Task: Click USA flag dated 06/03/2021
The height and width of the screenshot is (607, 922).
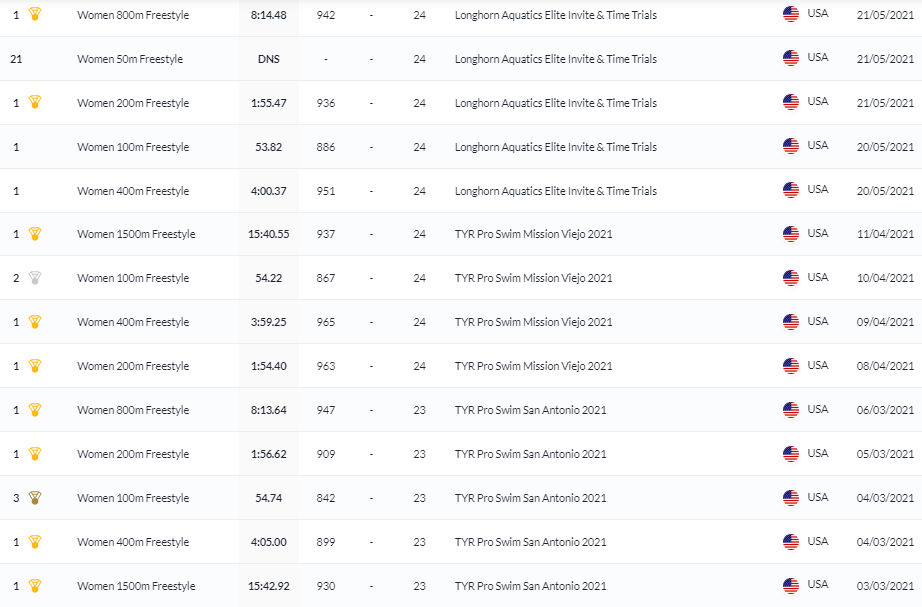Action: click(x=791, y=410)
